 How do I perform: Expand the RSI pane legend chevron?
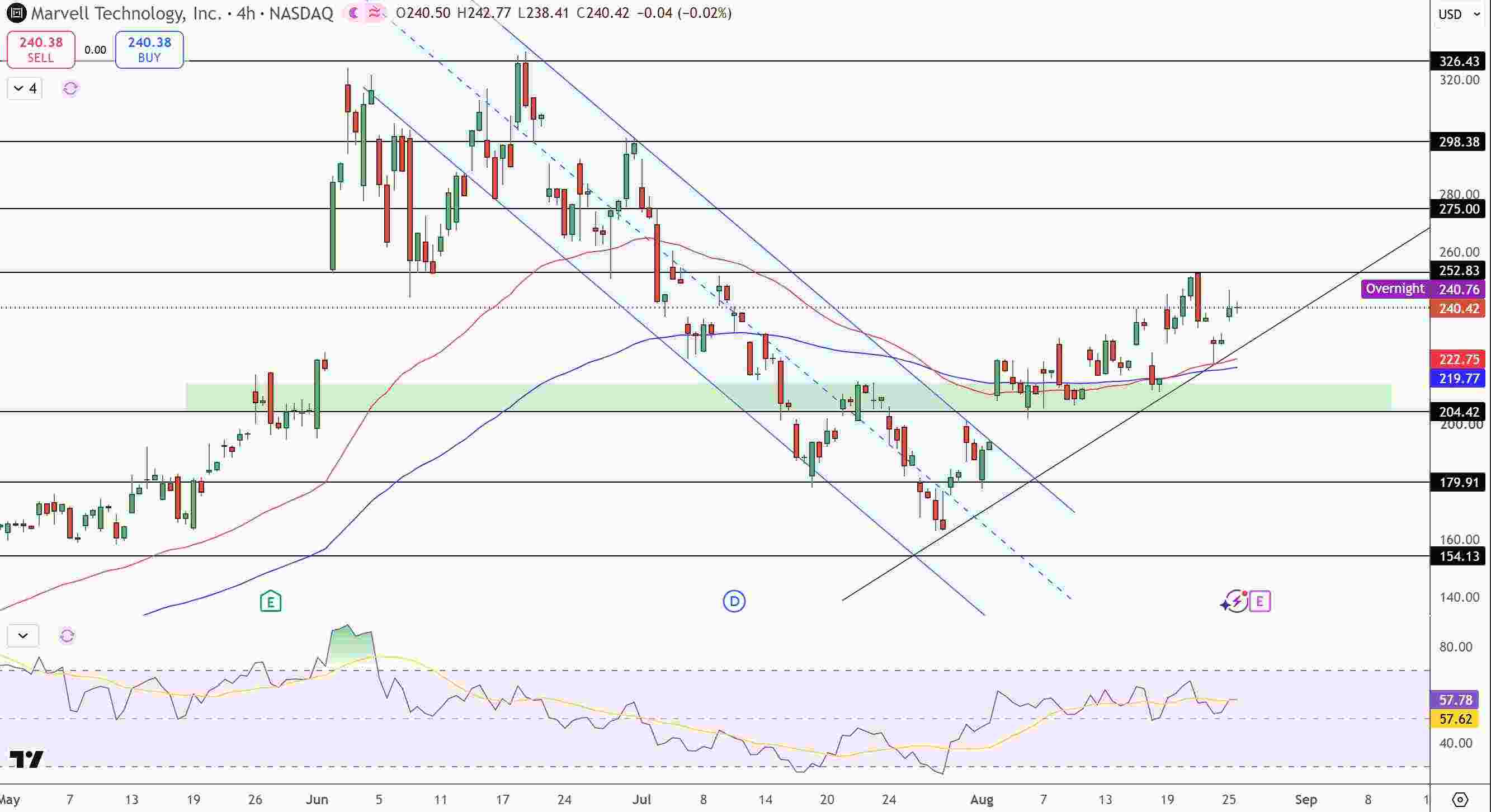(x=23, y=635)
